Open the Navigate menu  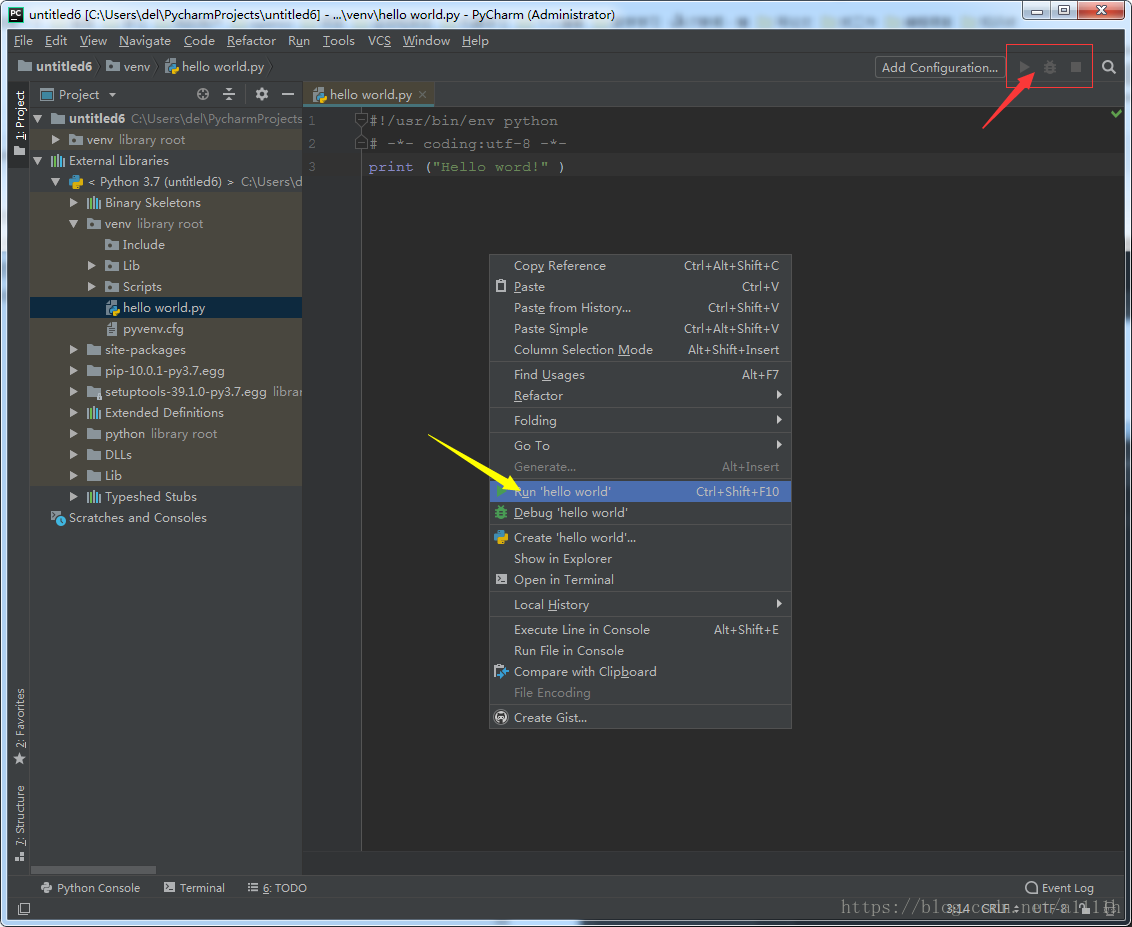tap(145, 40)
